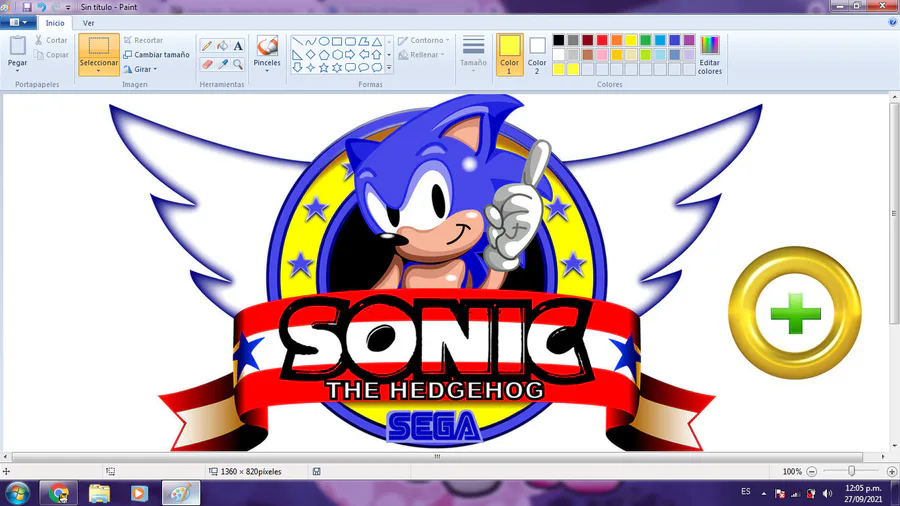Open the Rellenar fill dropdown

coord(421,55)
